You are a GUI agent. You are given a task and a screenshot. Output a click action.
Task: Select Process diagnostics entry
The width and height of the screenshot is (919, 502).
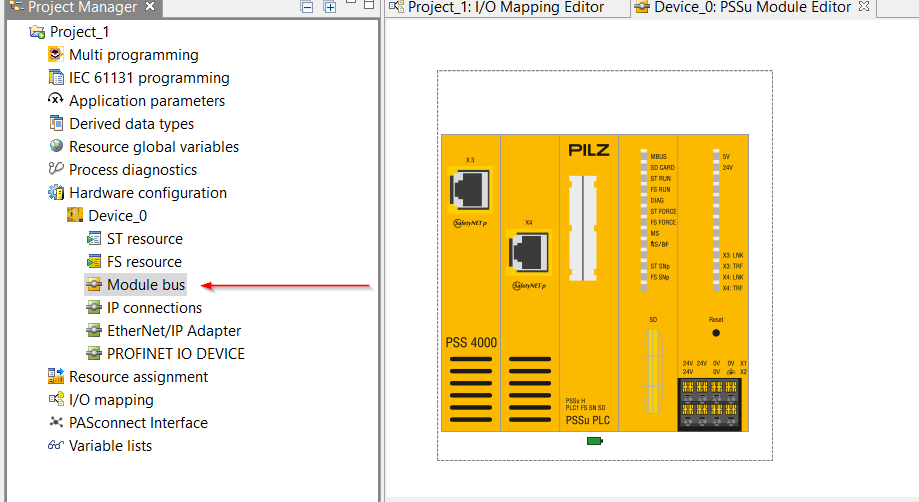[x=133, y=170]
